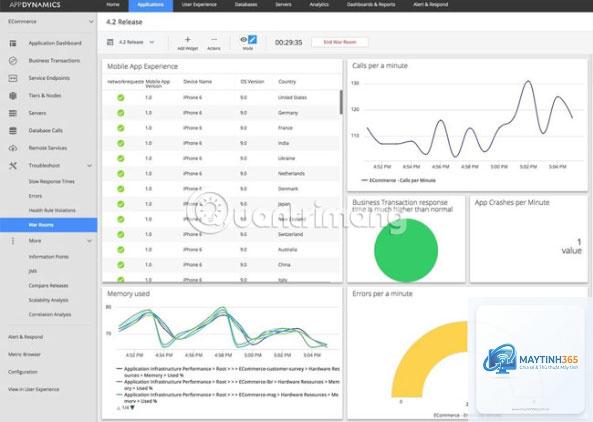The image size is (593, 422).
Task: Open Information Points under More
Action: [48, 257]
